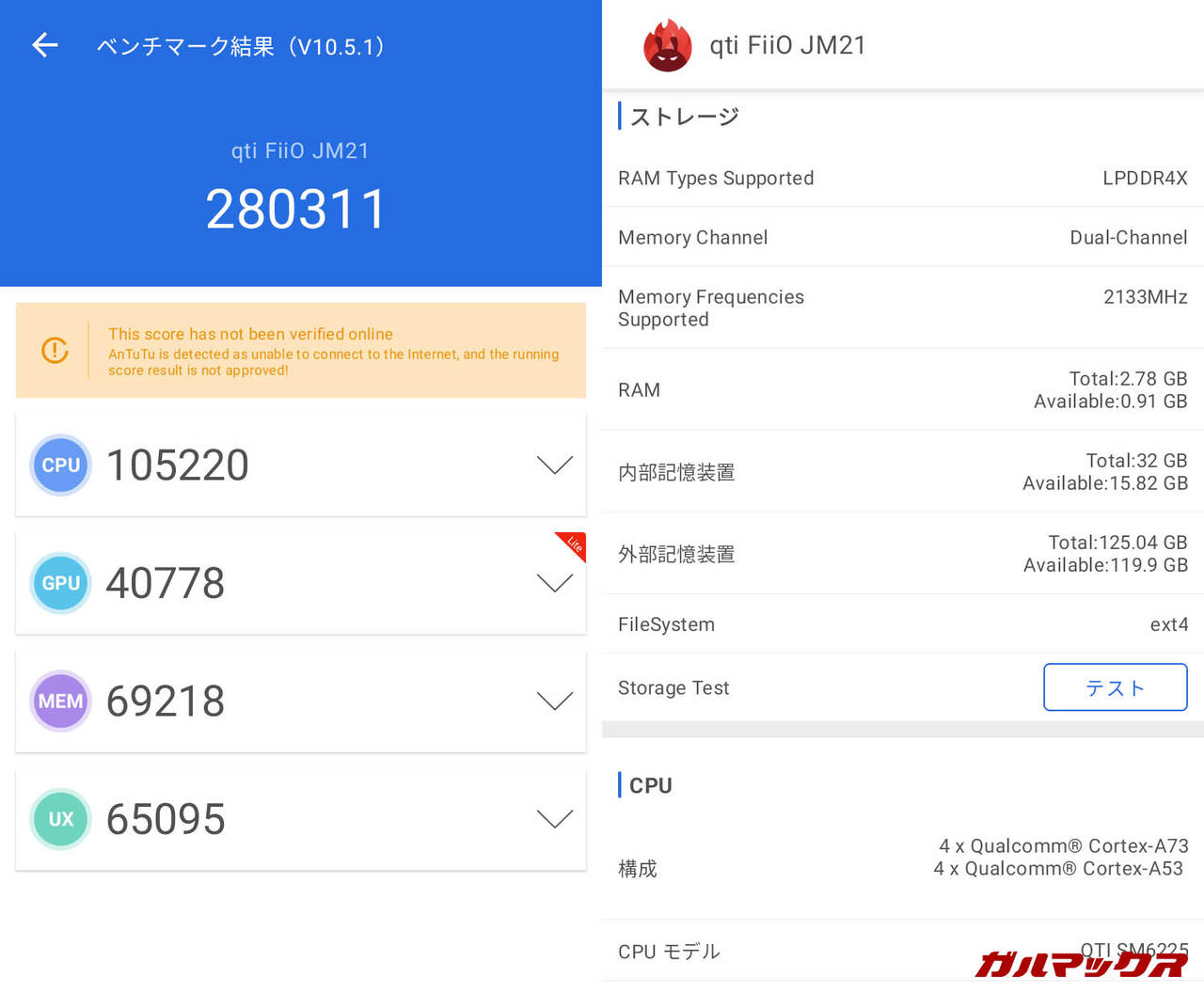Click the orange warning exclamation icon
This screenshot has width=1204, height=993.
(55, 351)
